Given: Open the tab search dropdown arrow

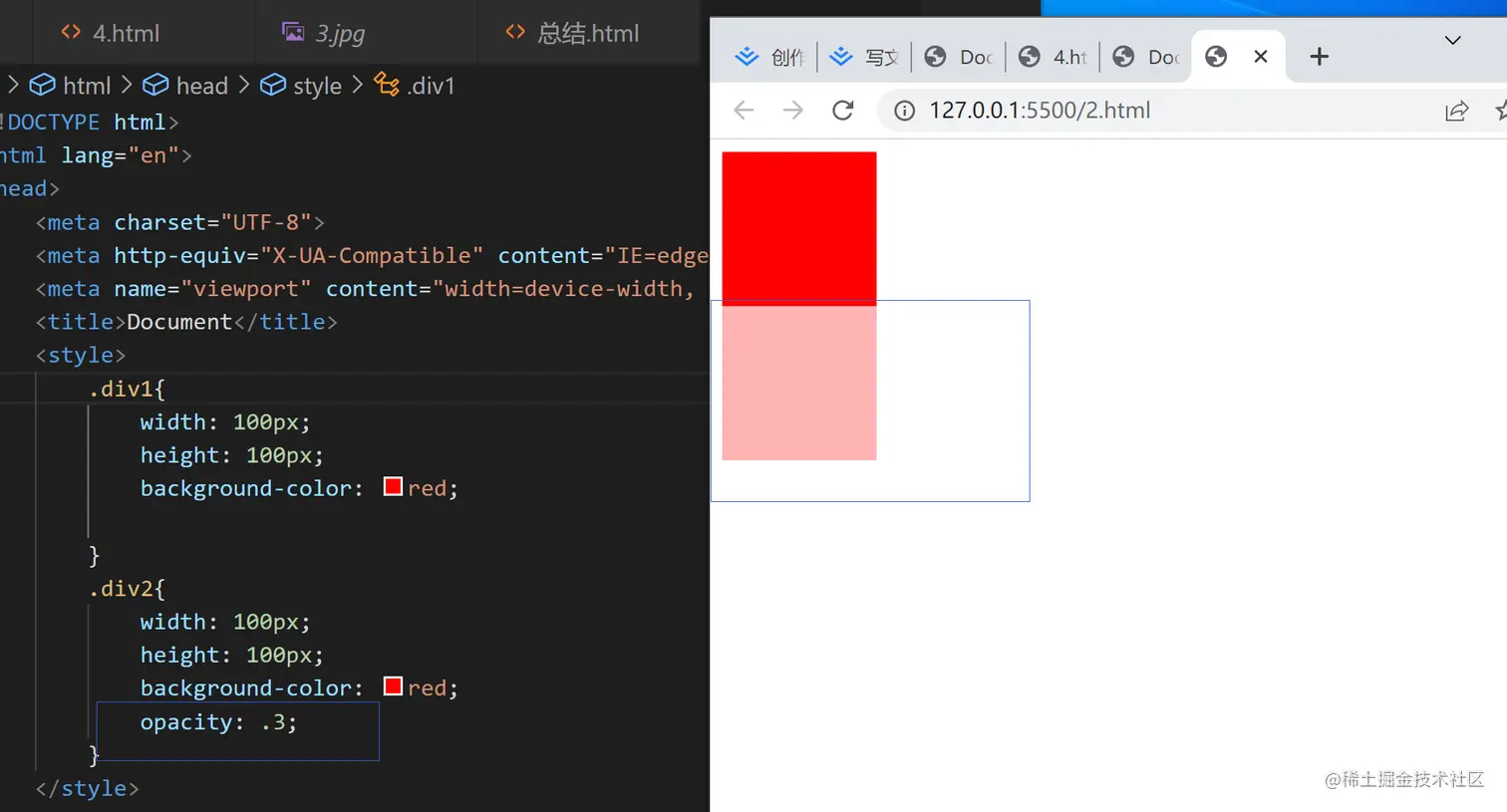Looking at the screenshot, I should point(1452,40).
